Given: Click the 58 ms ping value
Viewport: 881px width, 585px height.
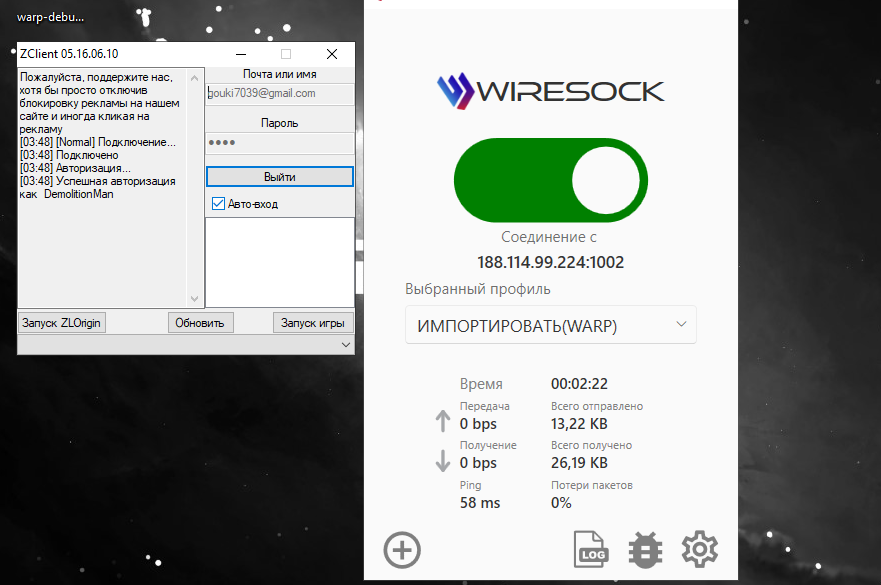Looking at the screenshot, I should pos(480,503).
